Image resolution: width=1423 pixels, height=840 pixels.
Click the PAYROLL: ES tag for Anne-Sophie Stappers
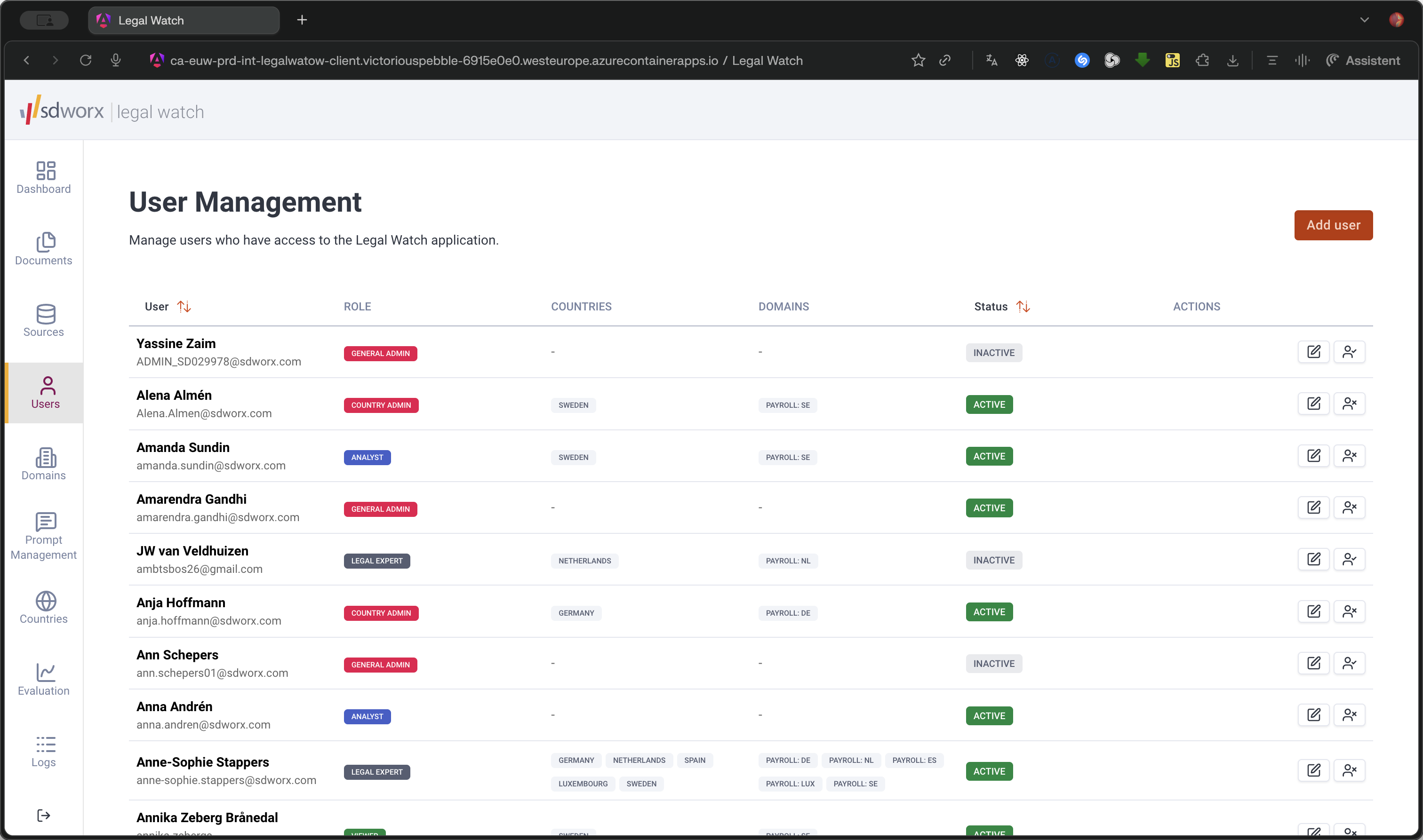tap(914, 760)
